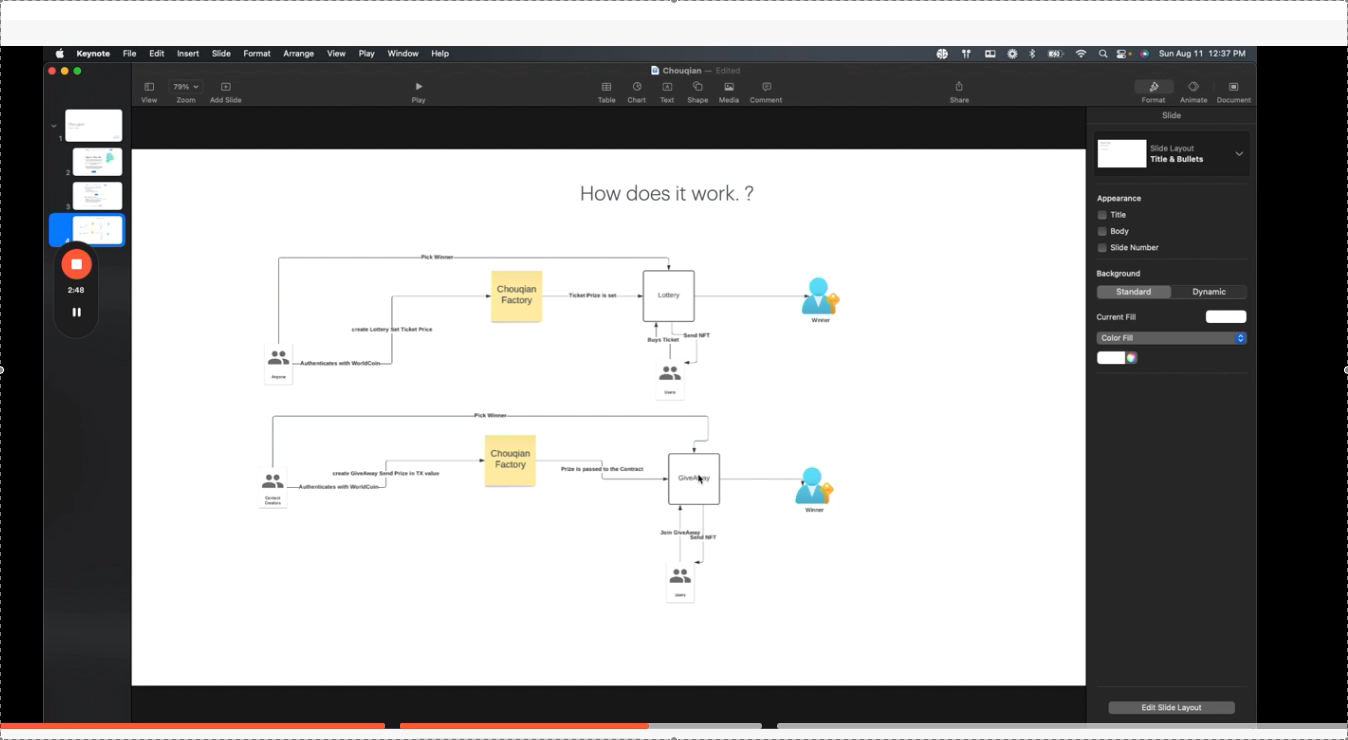
Task: Select Dynamic background mode
Action: pyautogui.click(x=1209, y=292)
